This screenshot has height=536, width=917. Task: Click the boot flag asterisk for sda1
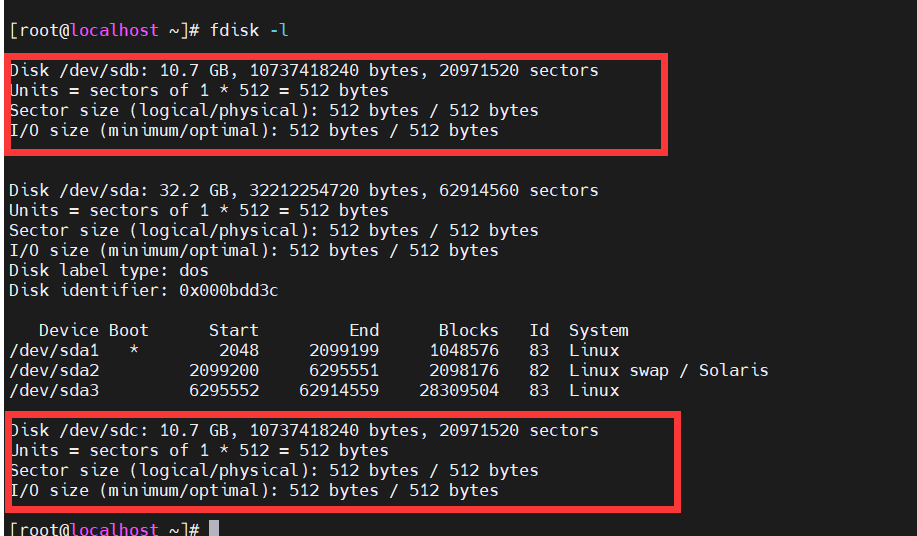(x=134, y=351)
